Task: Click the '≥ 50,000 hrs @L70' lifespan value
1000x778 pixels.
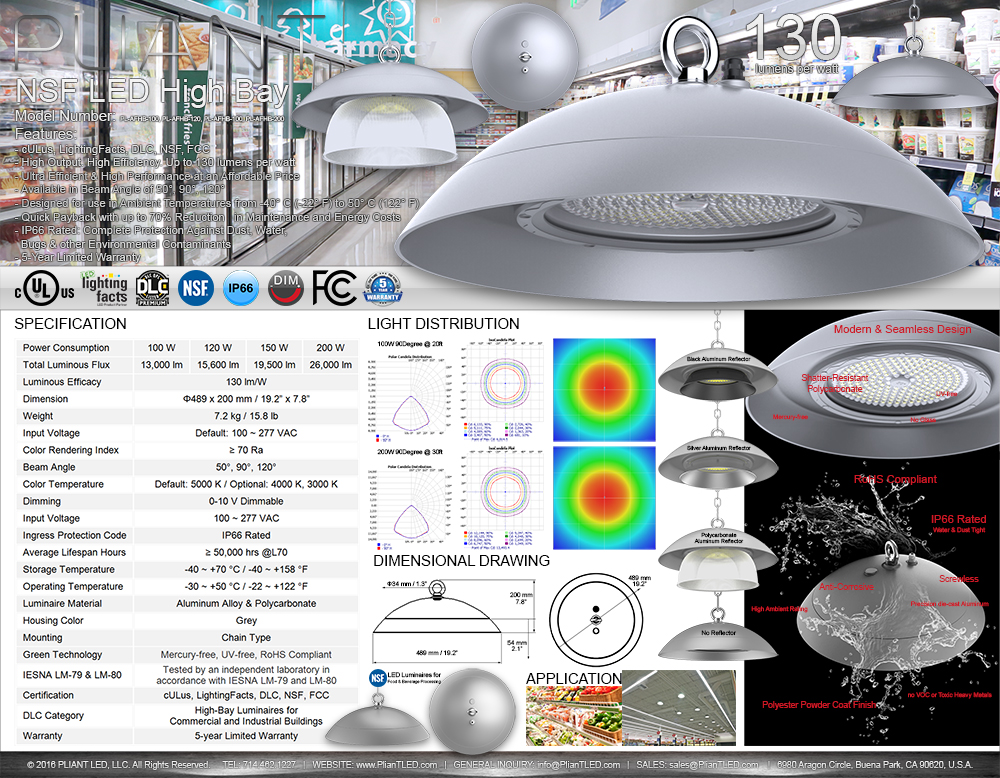Action: (x=246, y=552)
